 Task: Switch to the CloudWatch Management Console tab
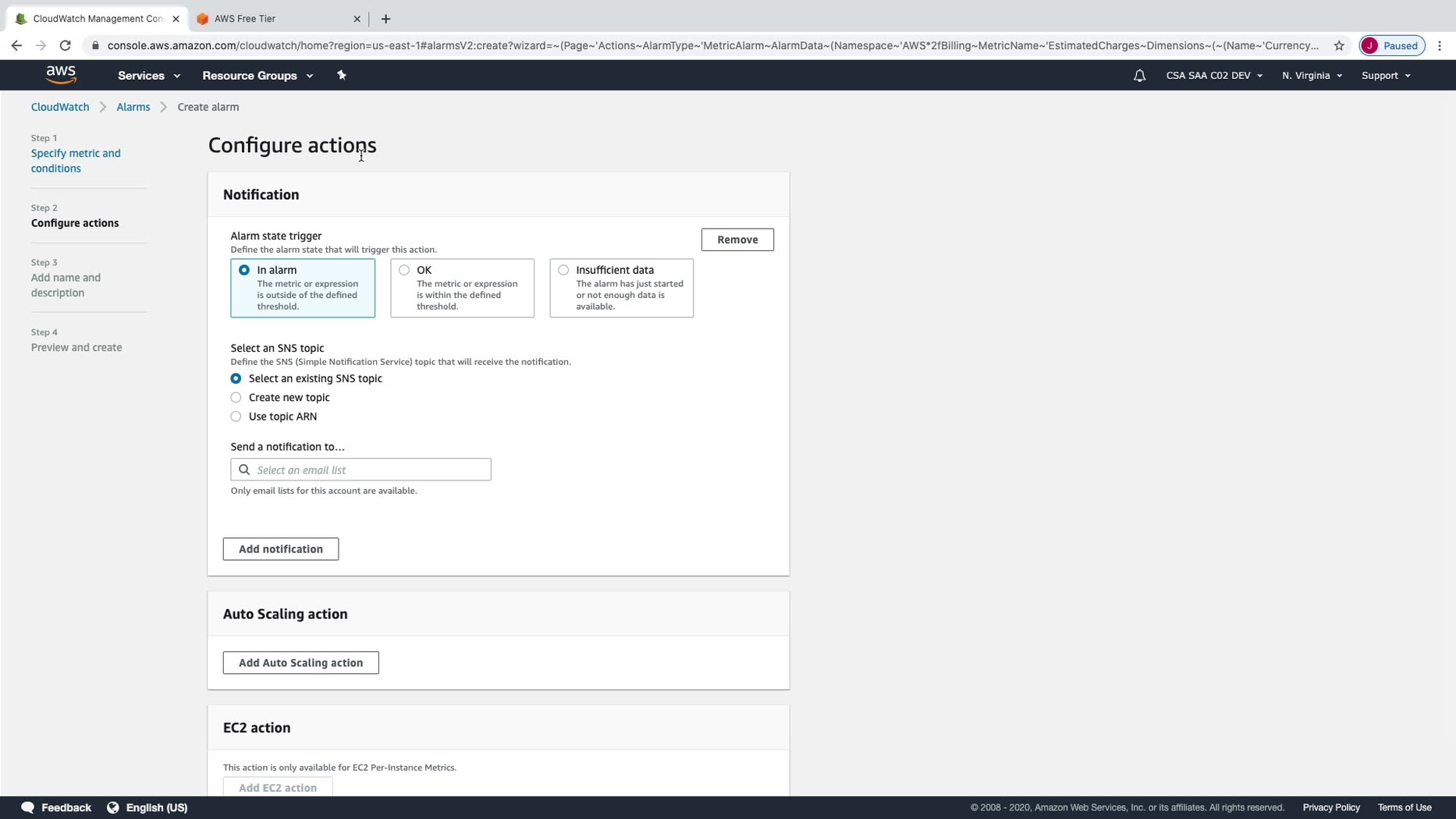97,19
